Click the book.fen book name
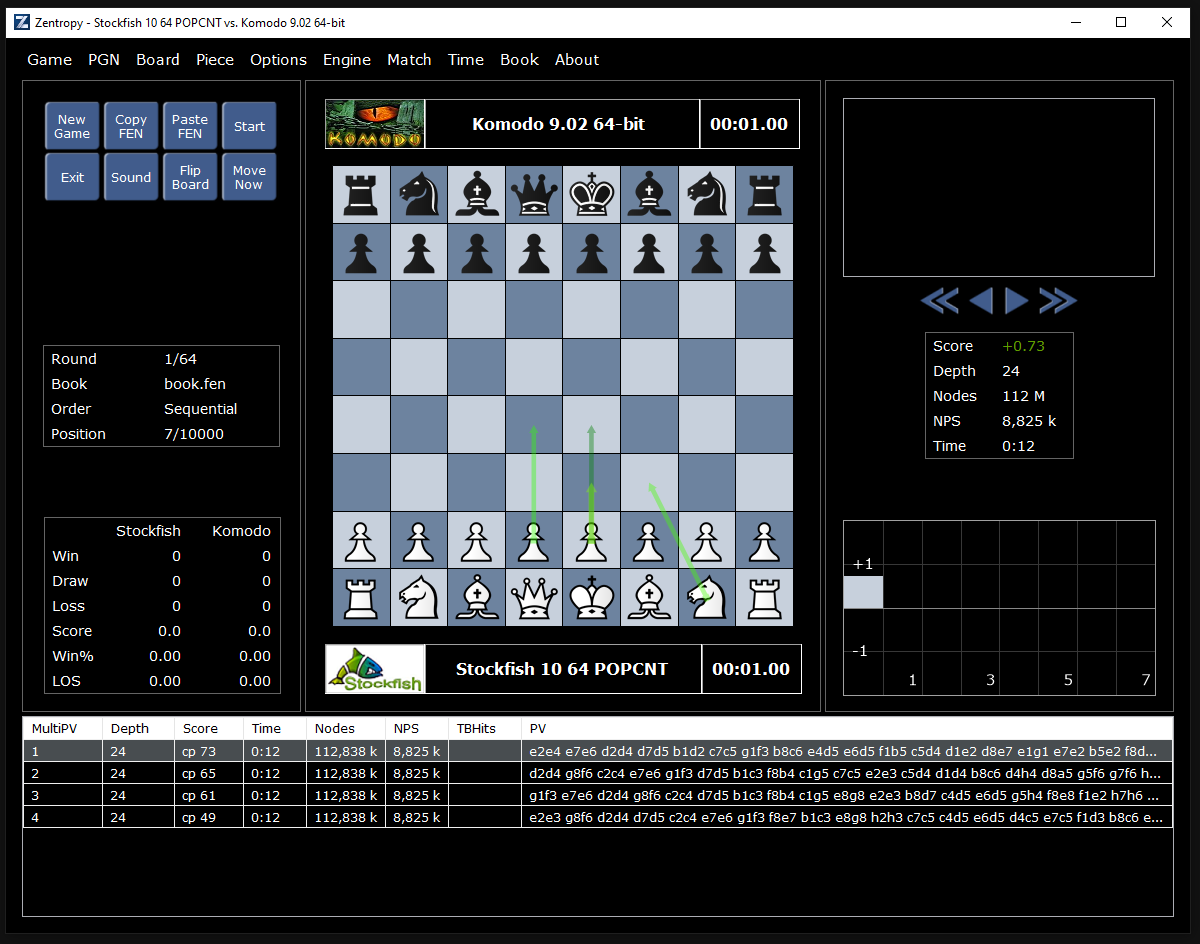 click(x=194, y=384)
